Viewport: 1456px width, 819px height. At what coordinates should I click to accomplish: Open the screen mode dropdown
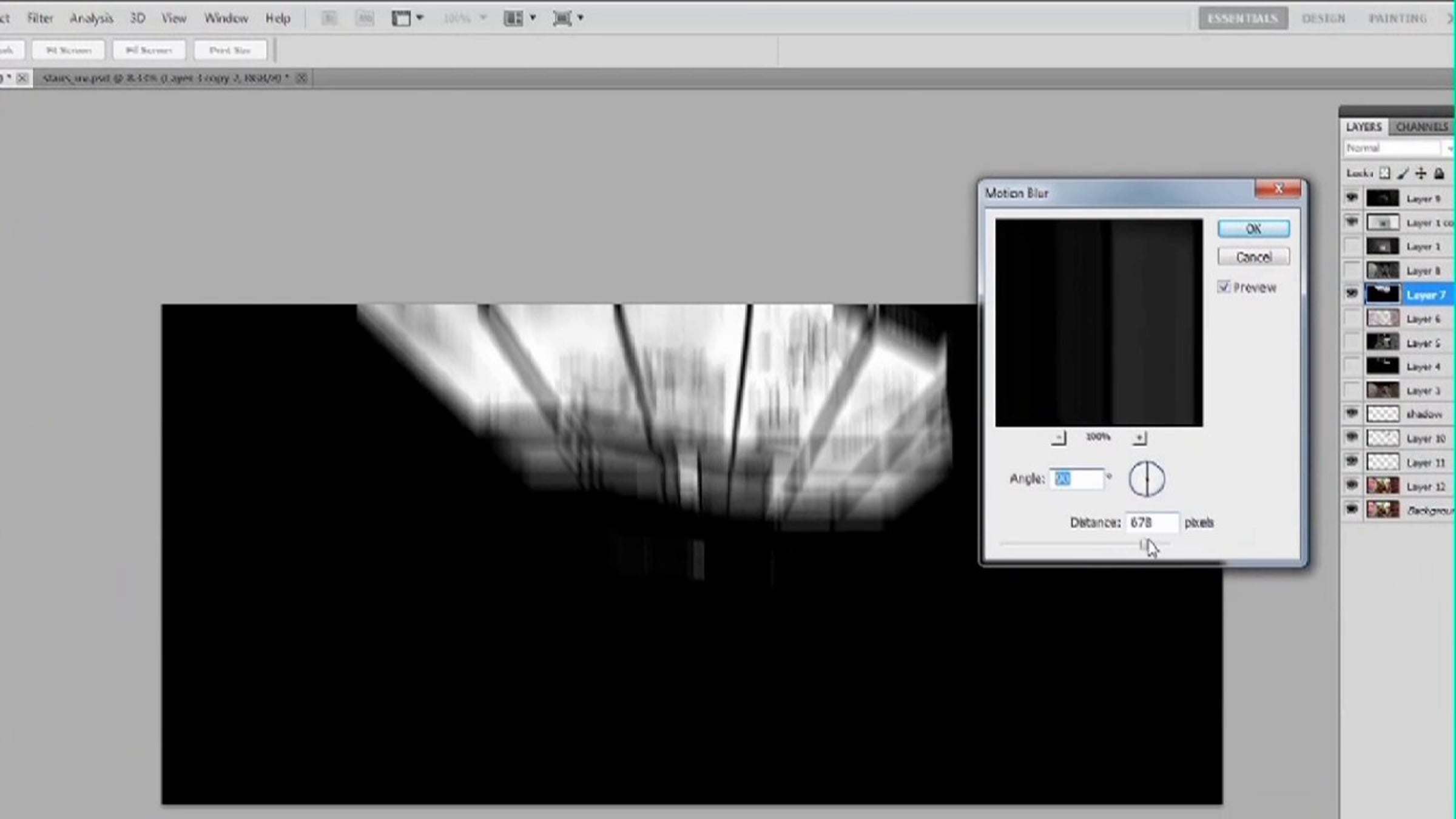(568, 18)
